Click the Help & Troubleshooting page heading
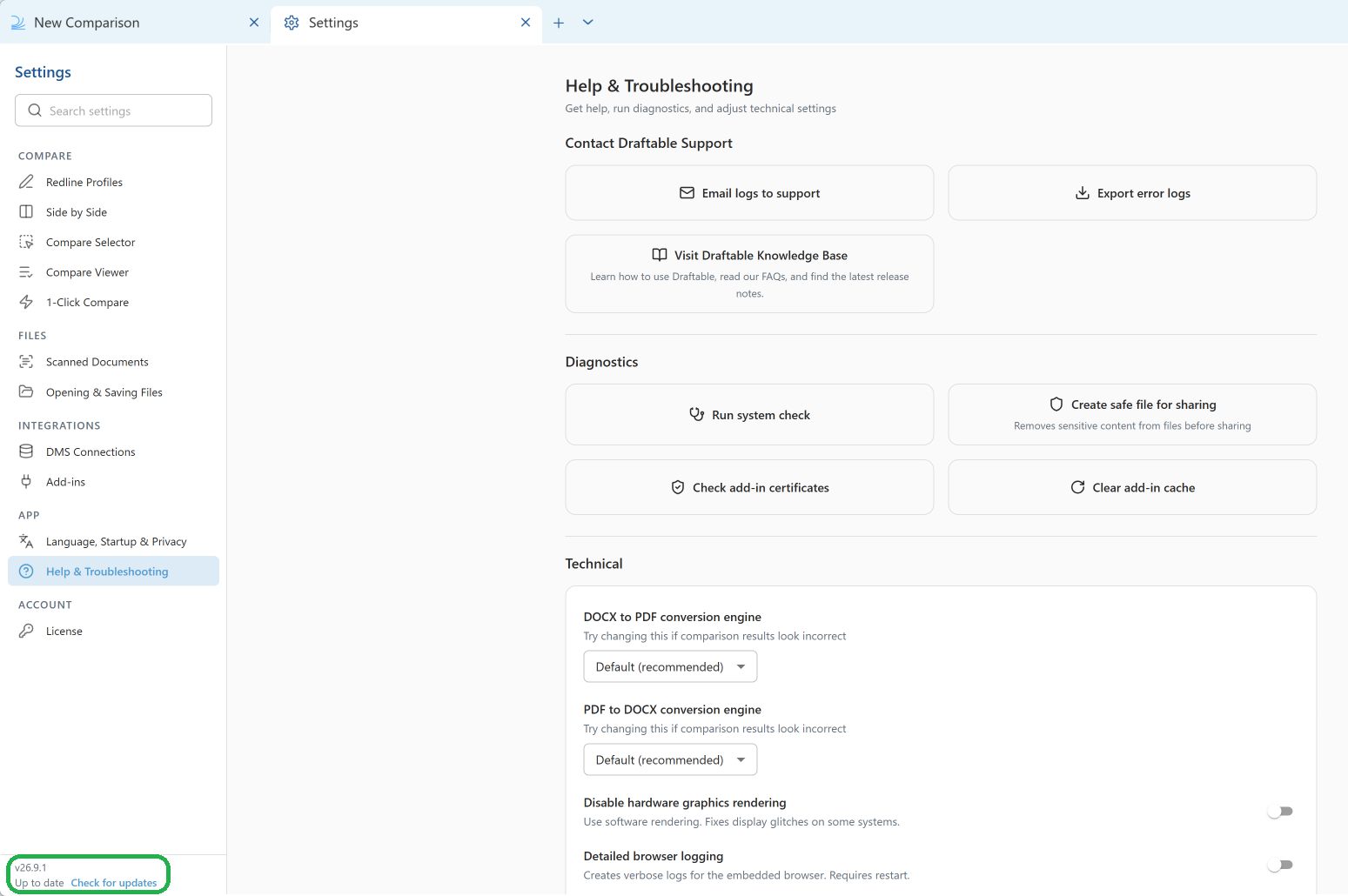Image resolution: width=1348 pixels, height=896 pixels. 659,86
